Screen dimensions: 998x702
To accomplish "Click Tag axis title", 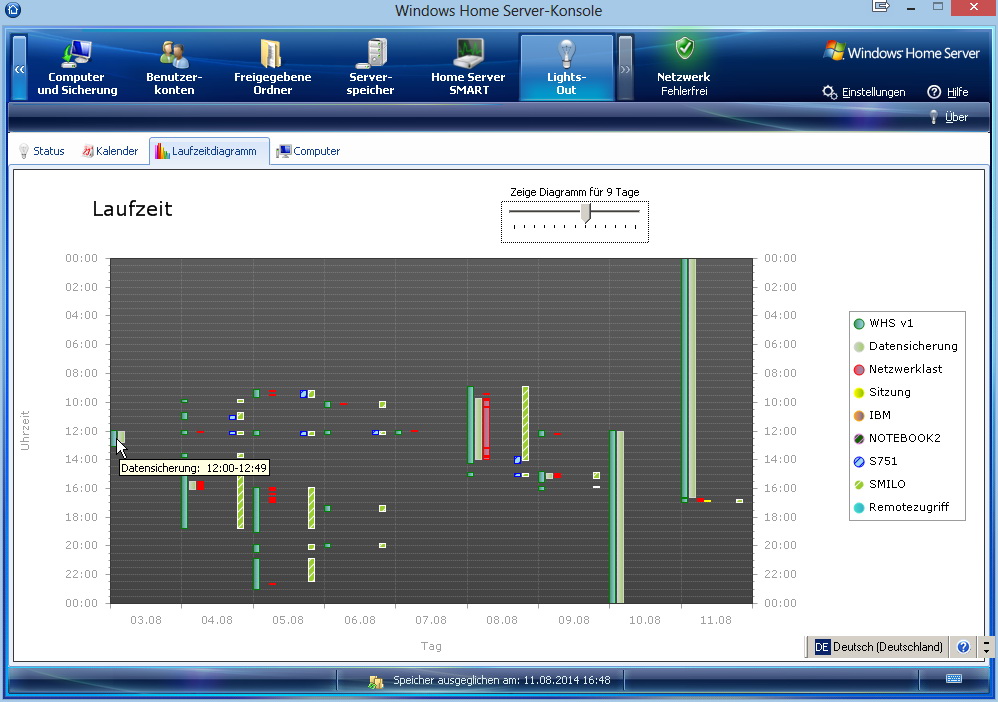I will 431,646.
